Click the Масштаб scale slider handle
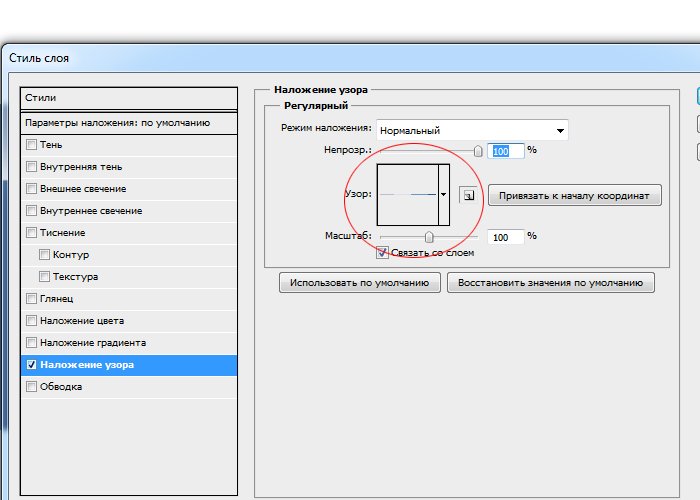Image resolution: width=700 pixels, height=500 pixels. [429, 237]
